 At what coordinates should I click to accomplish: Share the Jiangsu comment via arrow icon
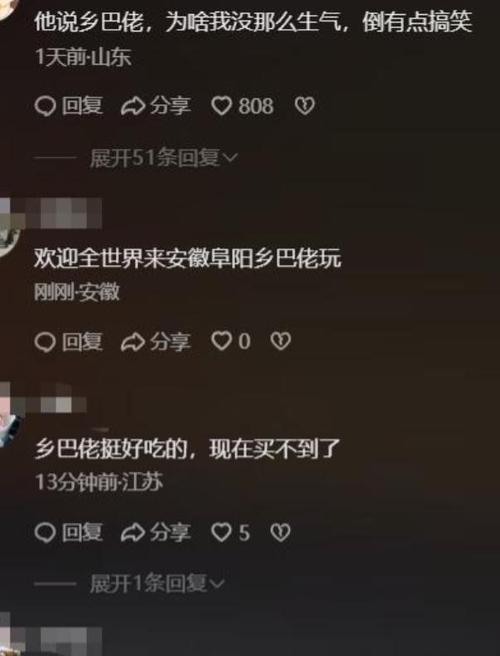133,533
